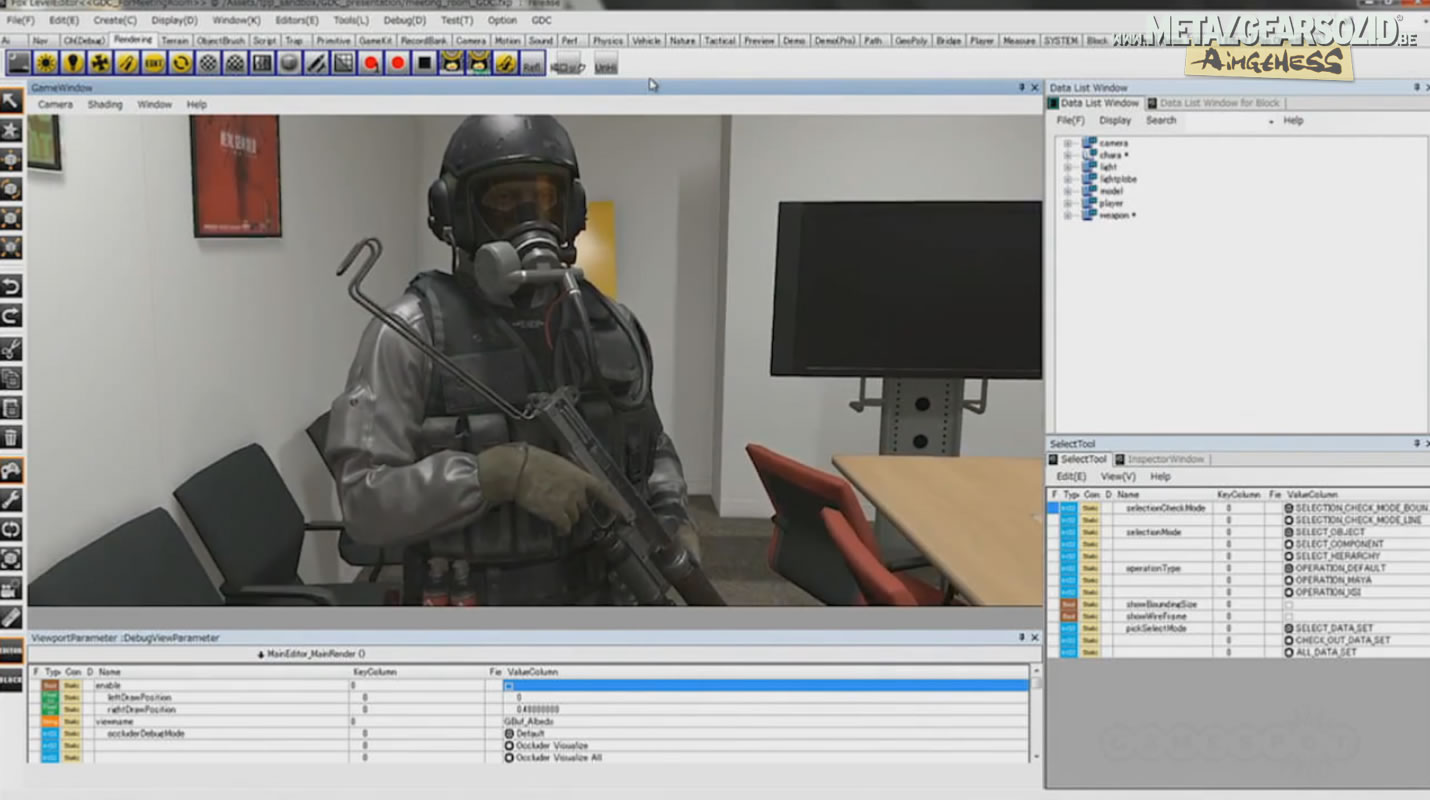Switch to the Physics tab
The width and height of the screenshot is (1430, 800).
click(607, 40)
